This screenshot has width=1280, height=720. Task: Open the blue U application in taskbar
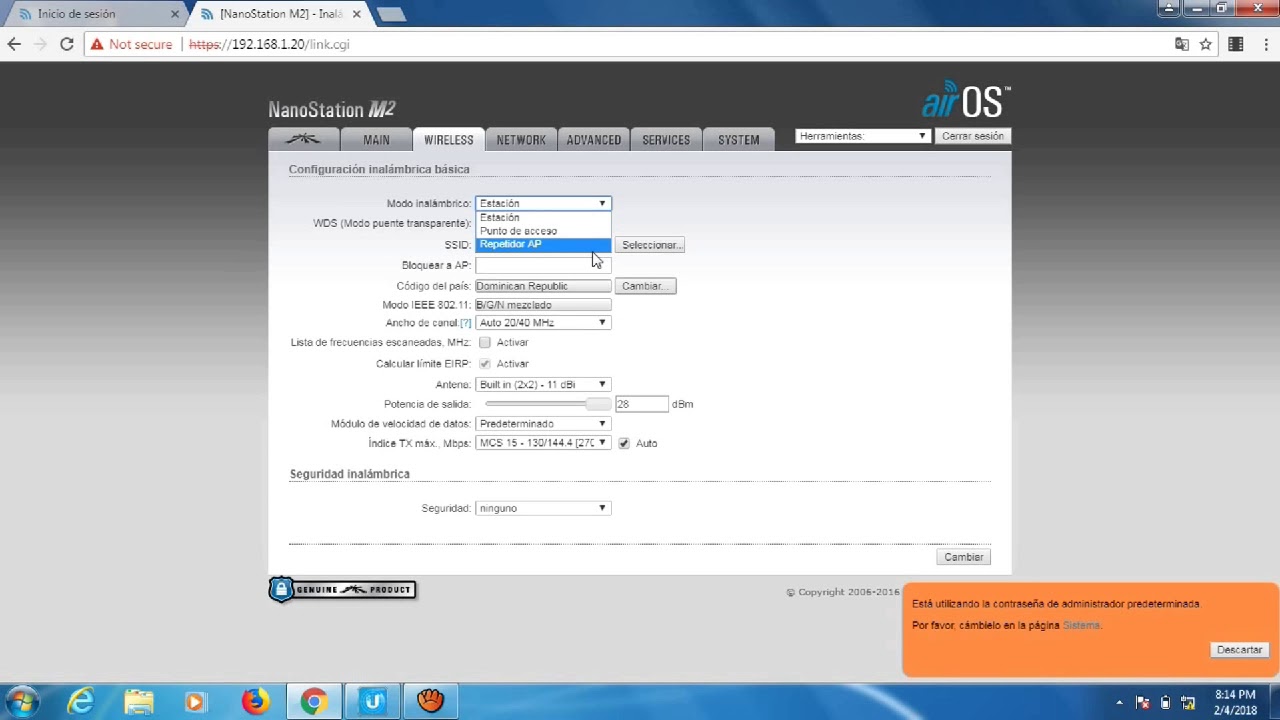pos(373,702)
